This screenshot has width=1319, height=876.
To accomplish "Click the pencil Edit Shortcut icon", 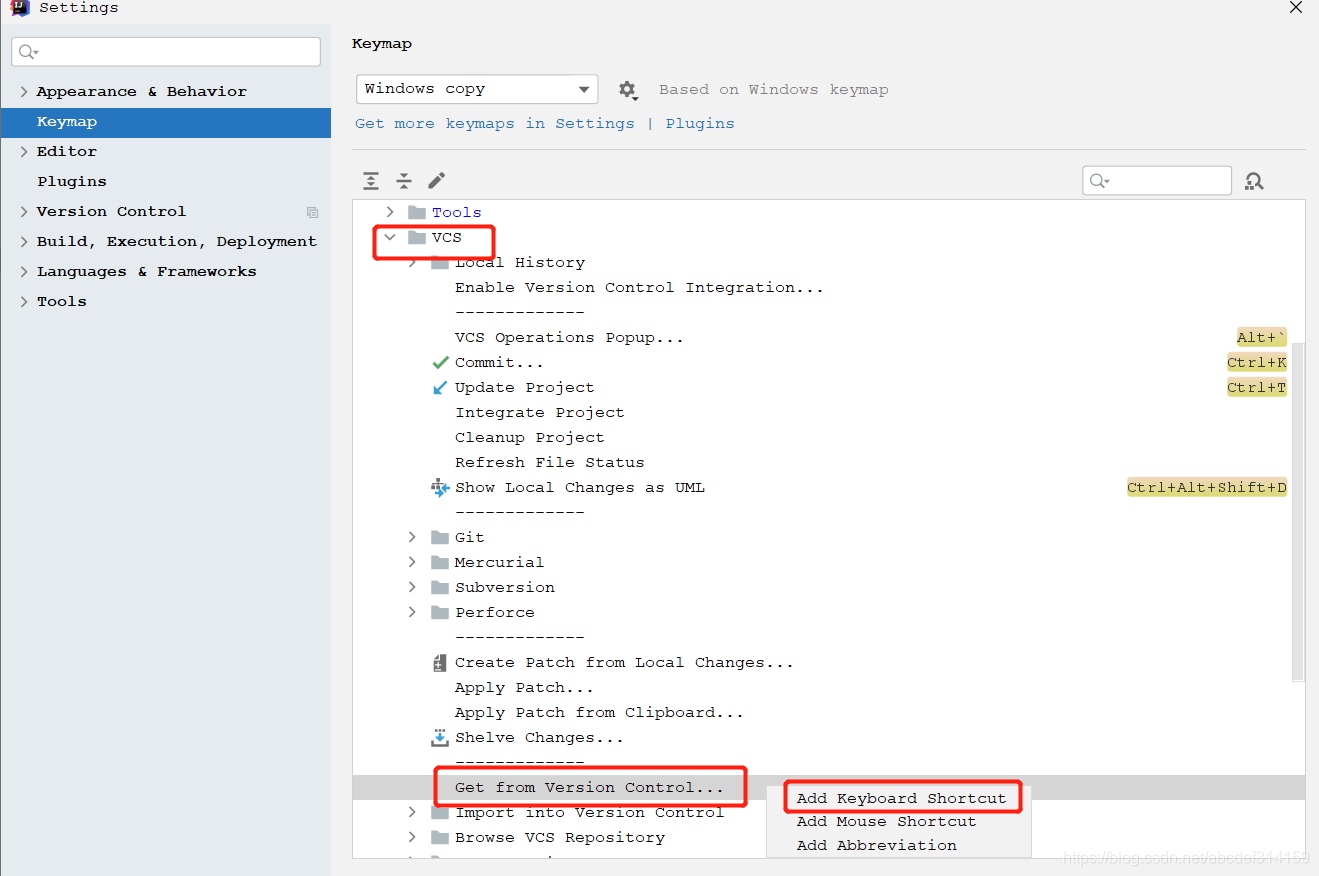I will point(437,181).
